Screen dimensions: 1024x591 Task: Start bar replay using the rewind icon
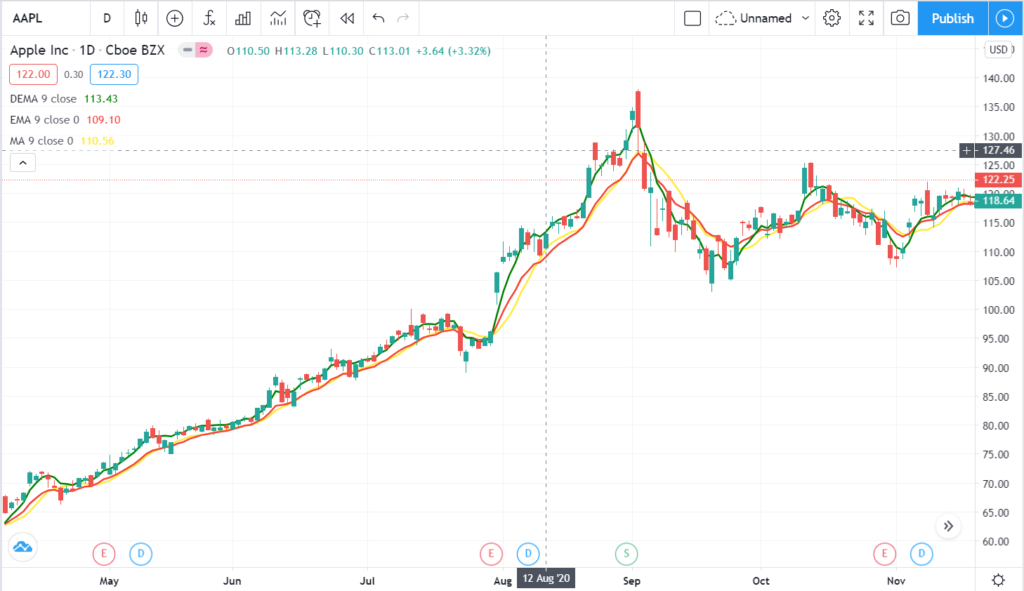[346, 18]
